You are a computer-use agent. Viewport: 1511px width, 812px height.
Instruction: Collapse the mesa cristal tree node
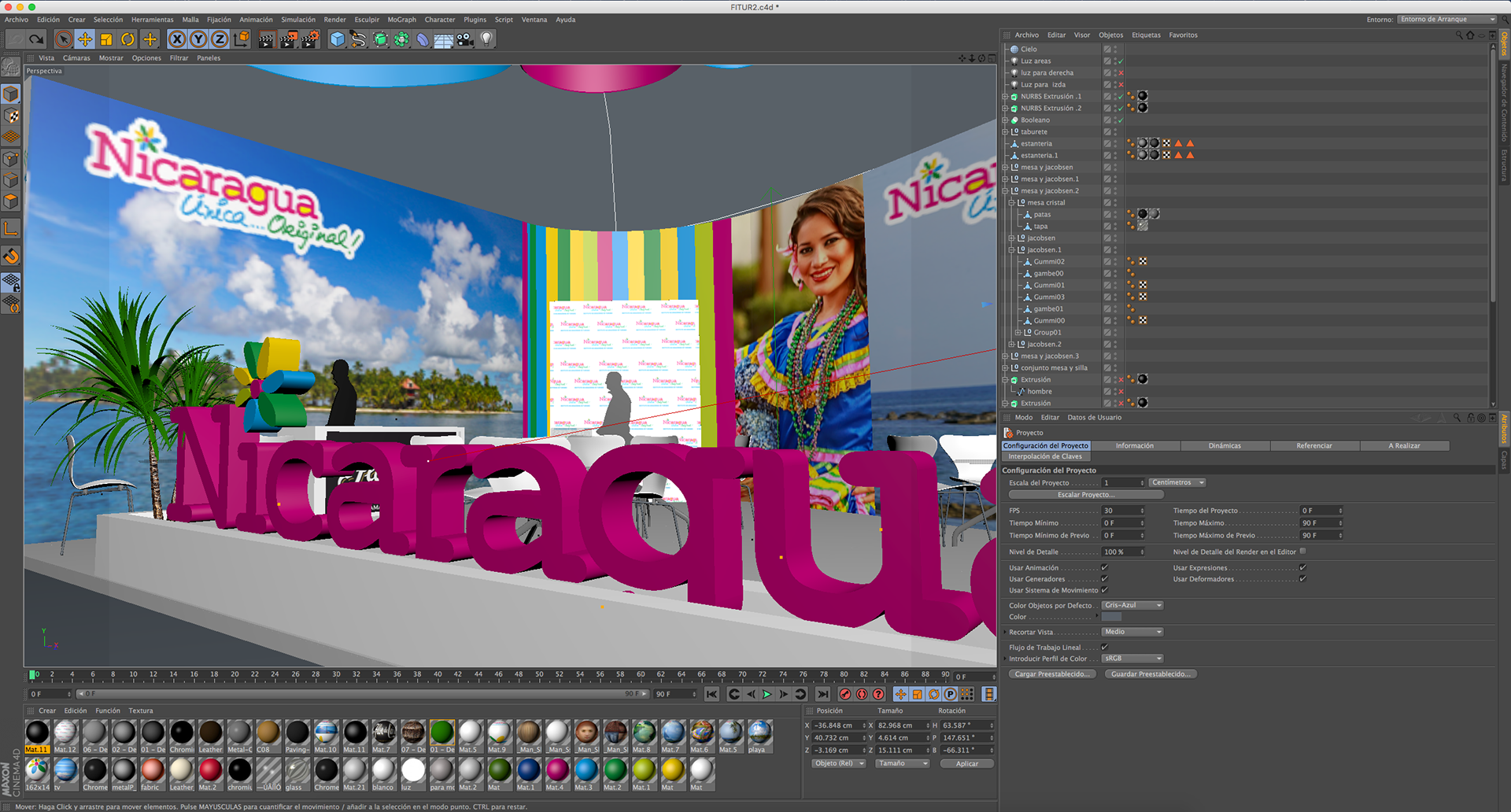click(1012, 202)
